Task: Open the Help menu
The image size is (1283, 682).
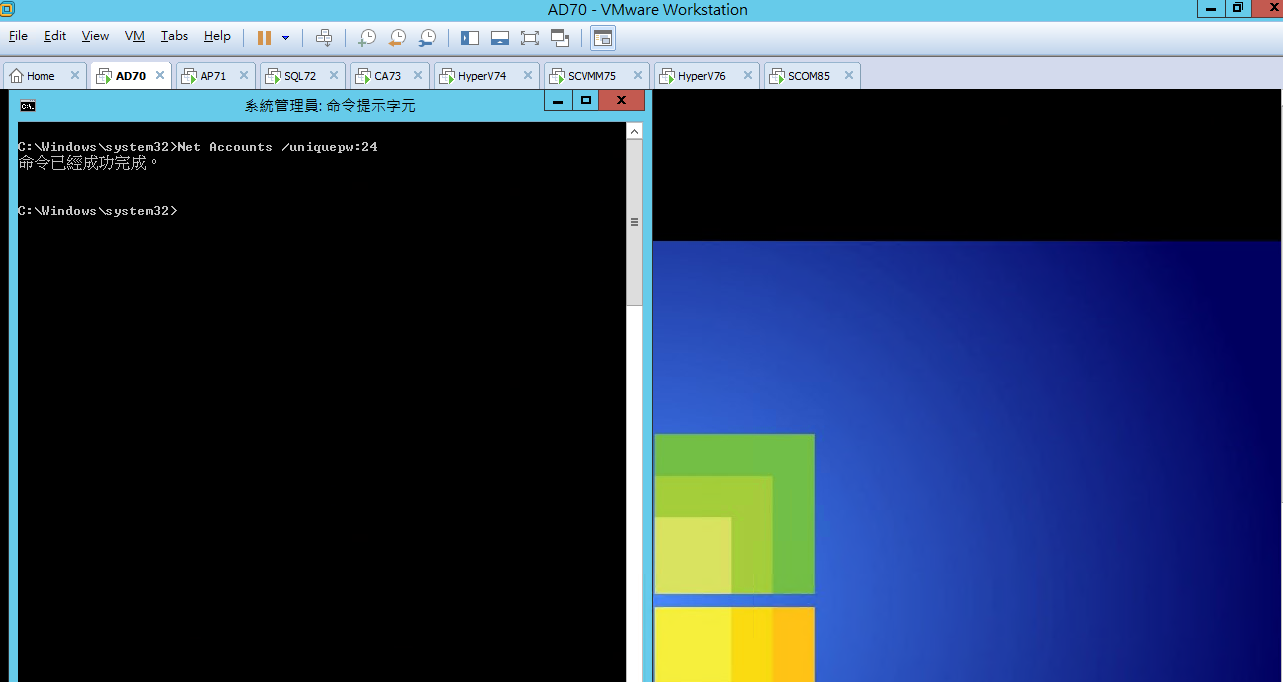Action: tap(217, 36)
